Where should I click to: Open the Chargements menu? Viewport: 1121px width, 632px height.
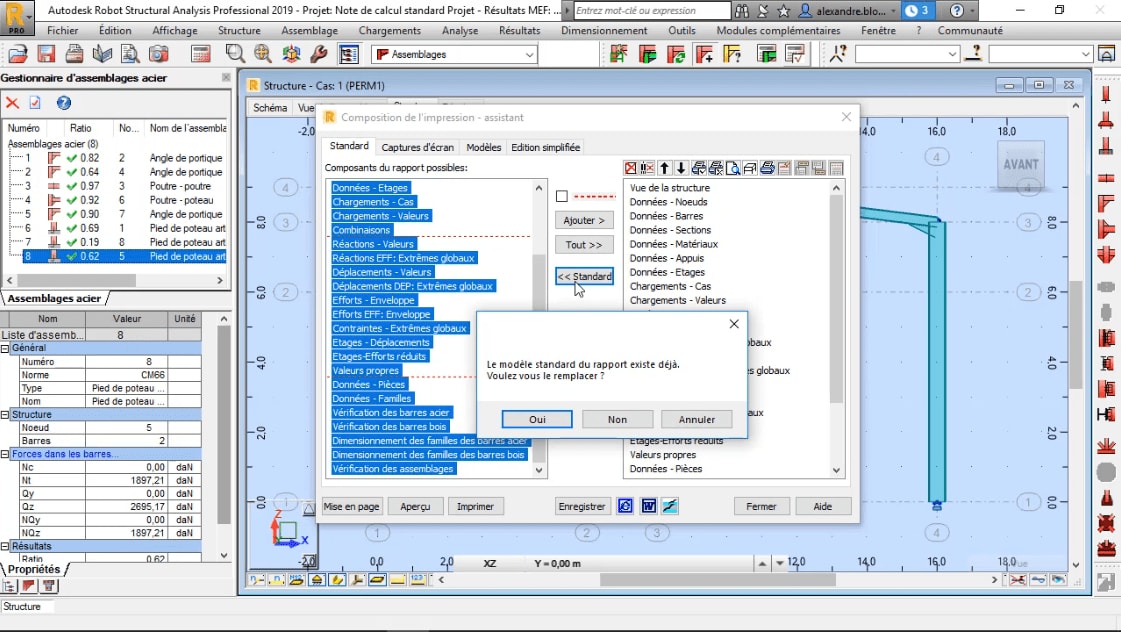pos(390,31)
